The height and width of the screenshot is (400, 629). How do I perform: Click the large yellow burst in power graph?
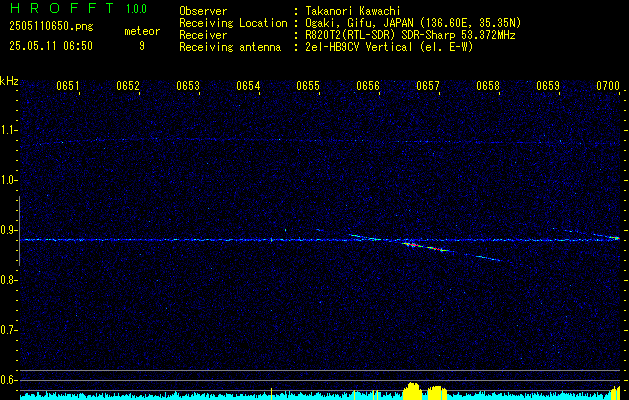coord(412,392)
